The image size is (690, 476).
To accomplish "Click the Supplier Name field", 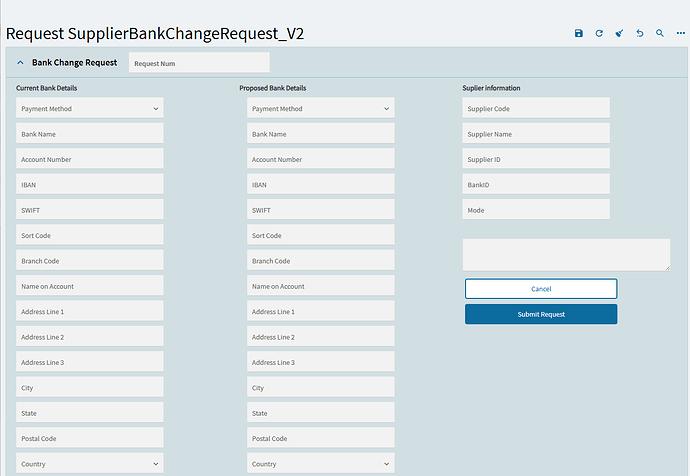I will 536,134.
